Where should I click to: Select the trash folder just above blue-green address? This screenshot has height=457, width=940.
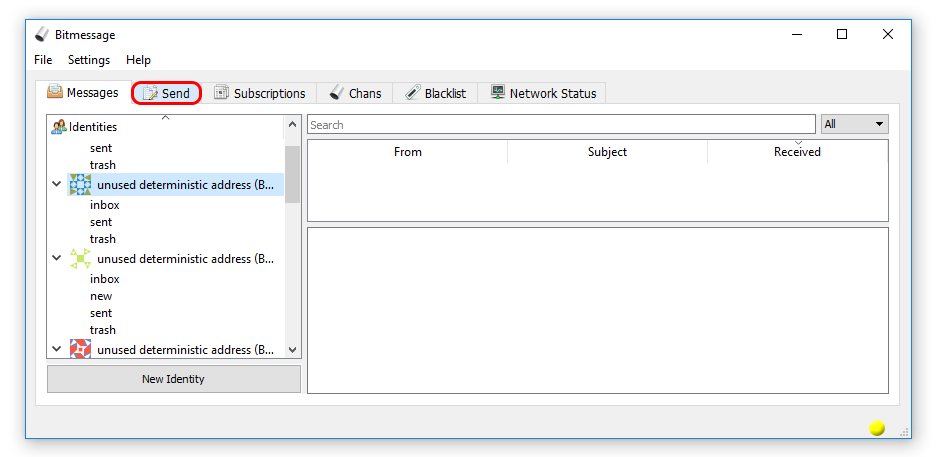coord(103,165)
